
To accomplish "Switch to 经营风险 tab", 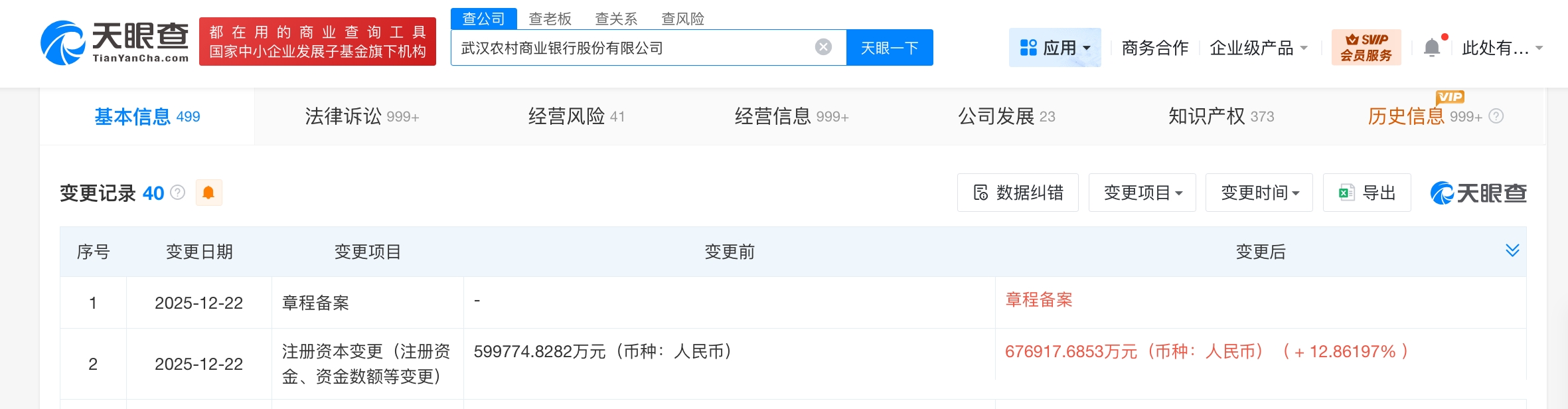I will click(576, 117).
